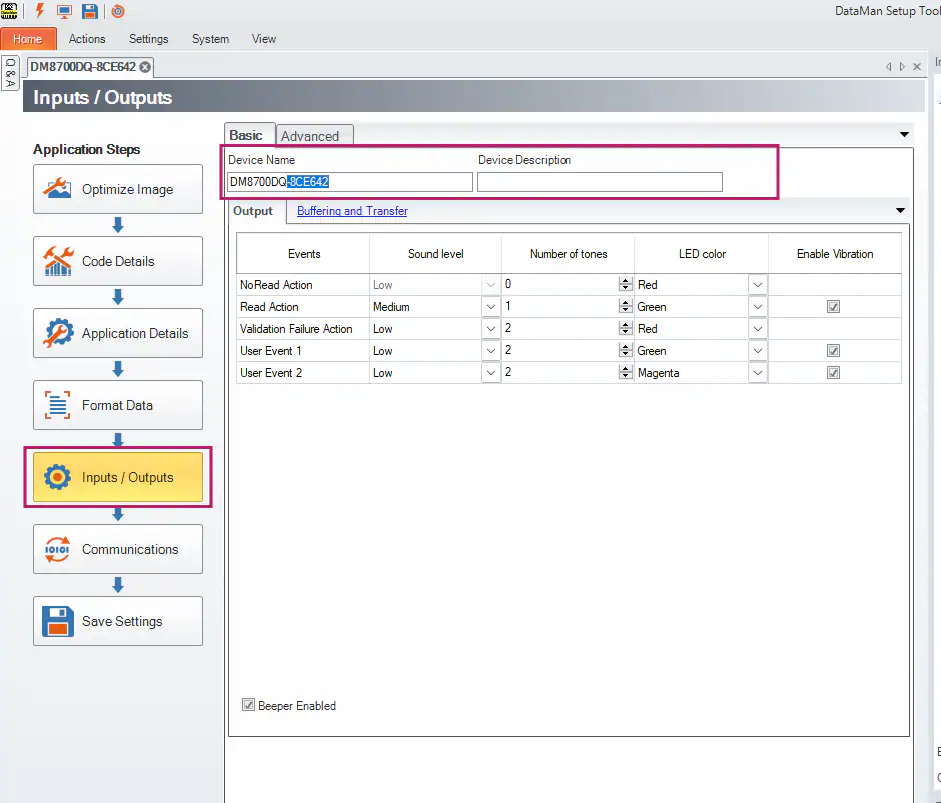The width and height of the screenshot is (941, 803).
Task: Collapse the Output section with its arrow
Action: (x=899, y=211)
